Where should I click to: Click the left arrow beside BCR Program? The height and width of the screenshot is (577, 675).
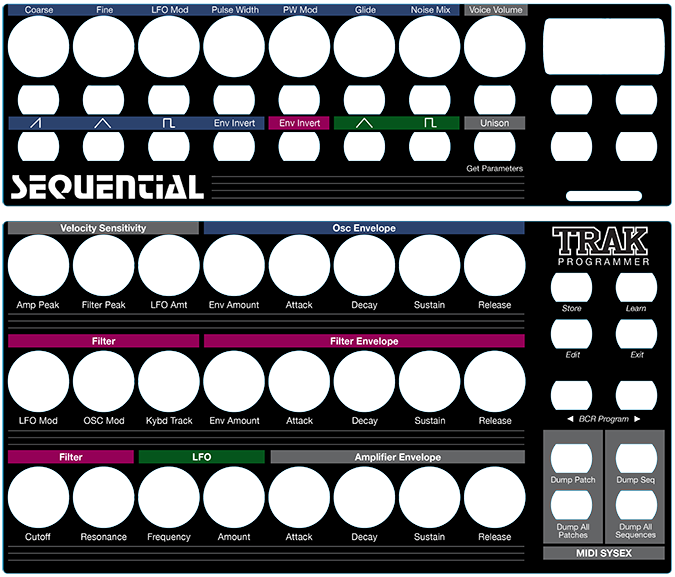pos(570,419)
